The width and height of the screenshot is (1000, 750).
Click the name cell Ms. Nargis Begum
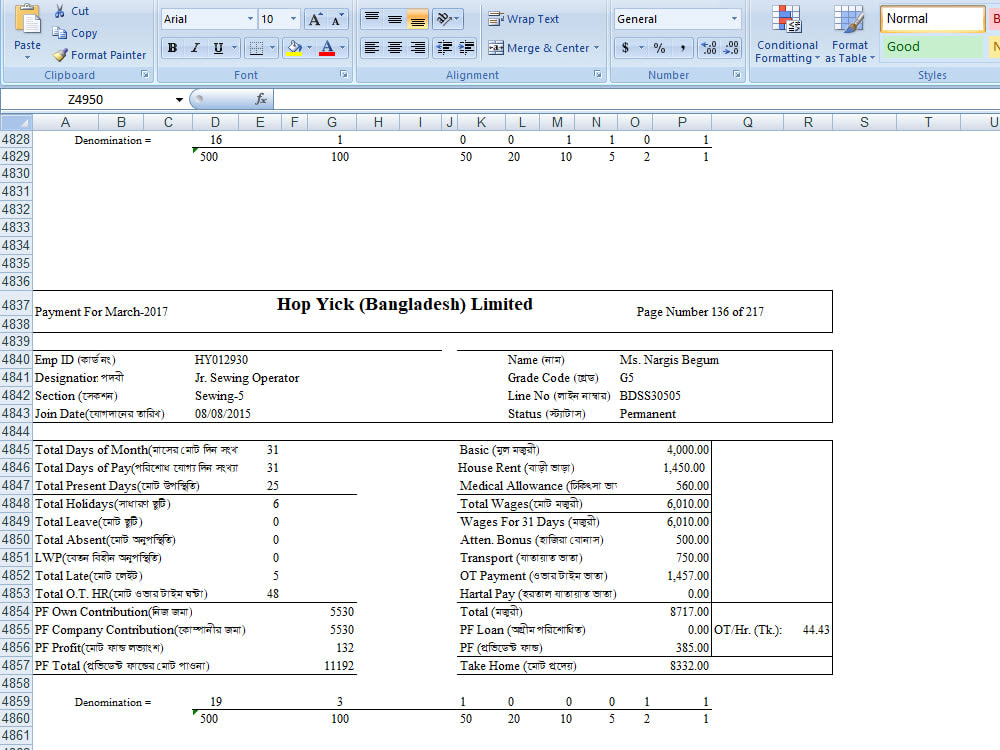click(x=669, y=360)
